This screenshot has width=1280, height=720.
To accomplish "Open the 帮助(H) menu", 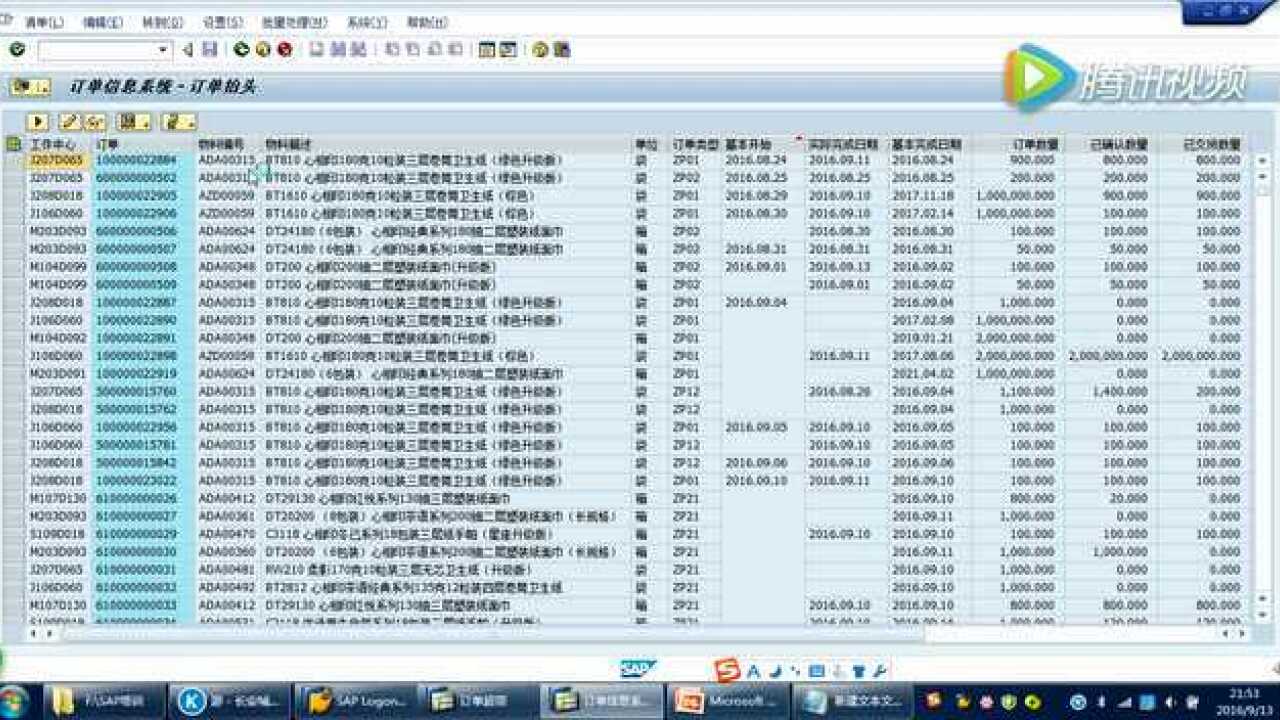I will [x=427, y=22].
